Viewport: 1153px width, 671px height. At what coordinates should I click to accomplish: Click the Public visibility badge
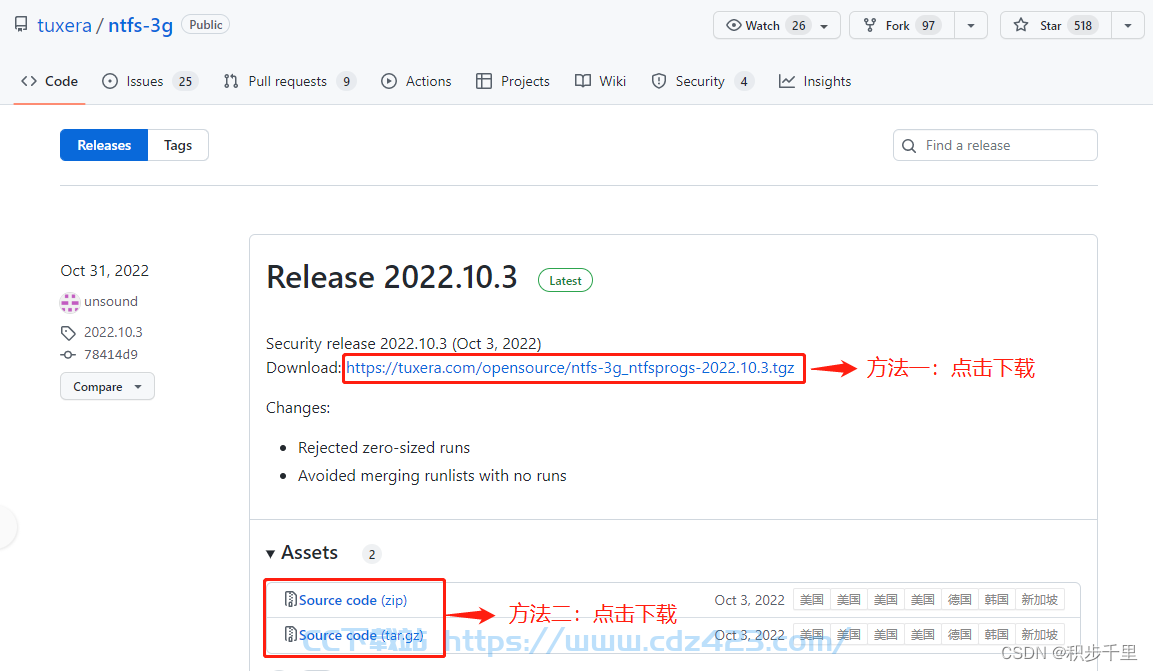[x=205, y=24]
